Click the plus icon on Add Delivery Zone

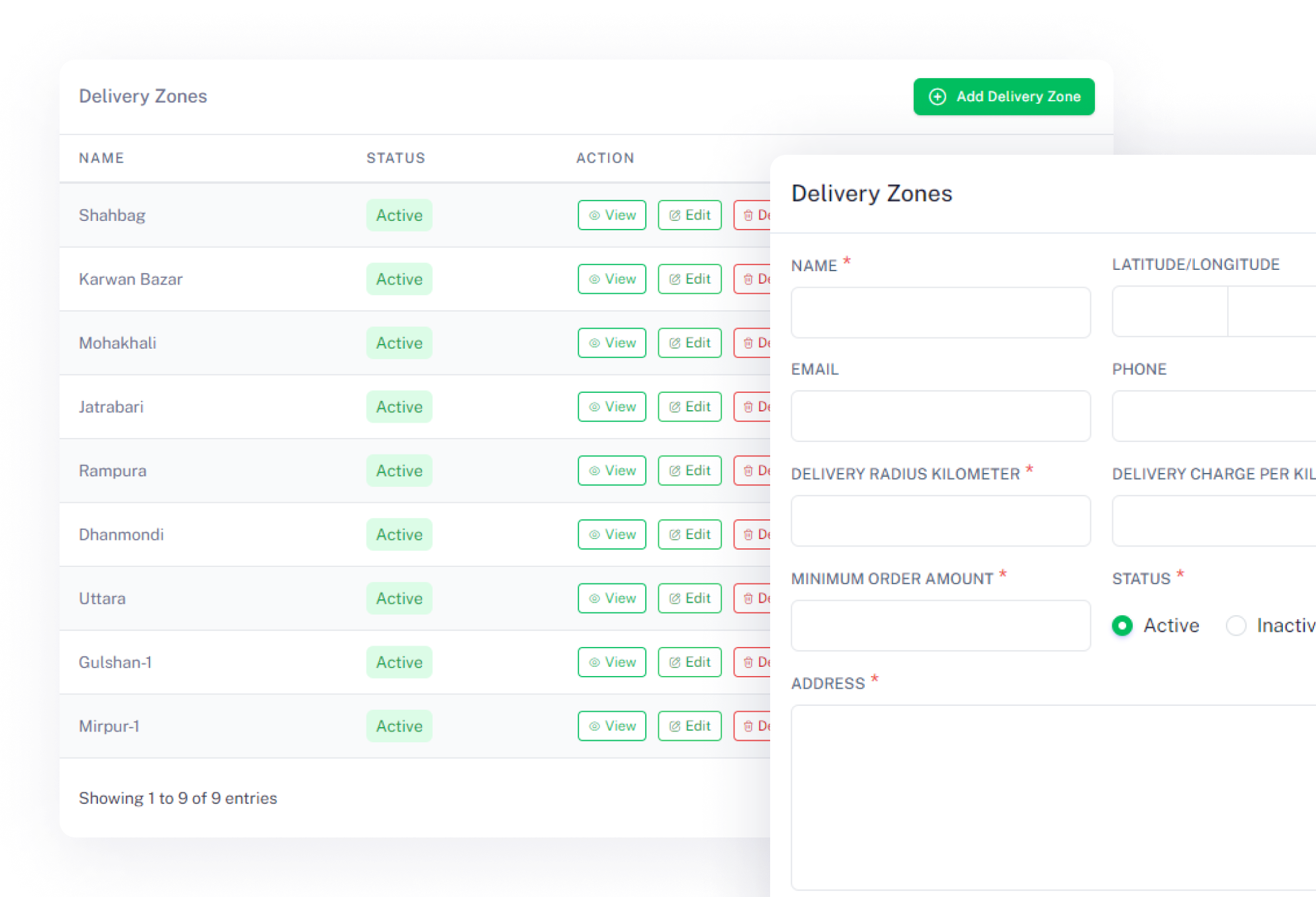point(938,97)
